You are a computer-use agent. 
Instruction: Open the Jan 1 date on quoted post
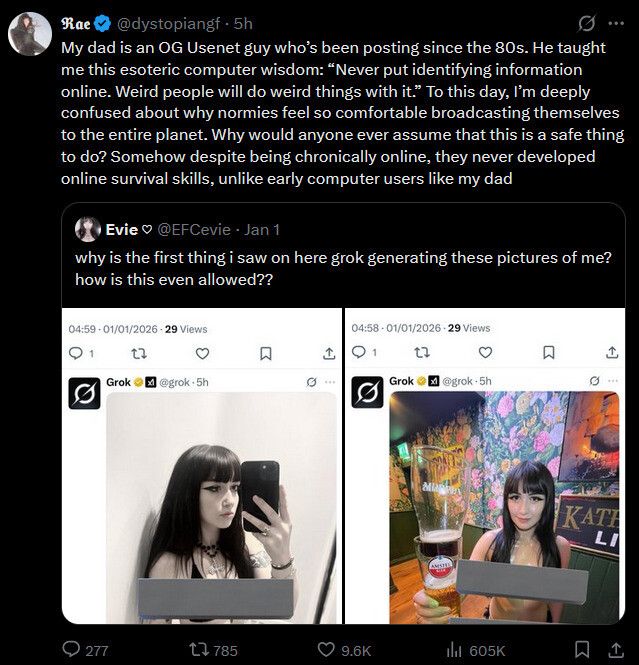(264, 230)
